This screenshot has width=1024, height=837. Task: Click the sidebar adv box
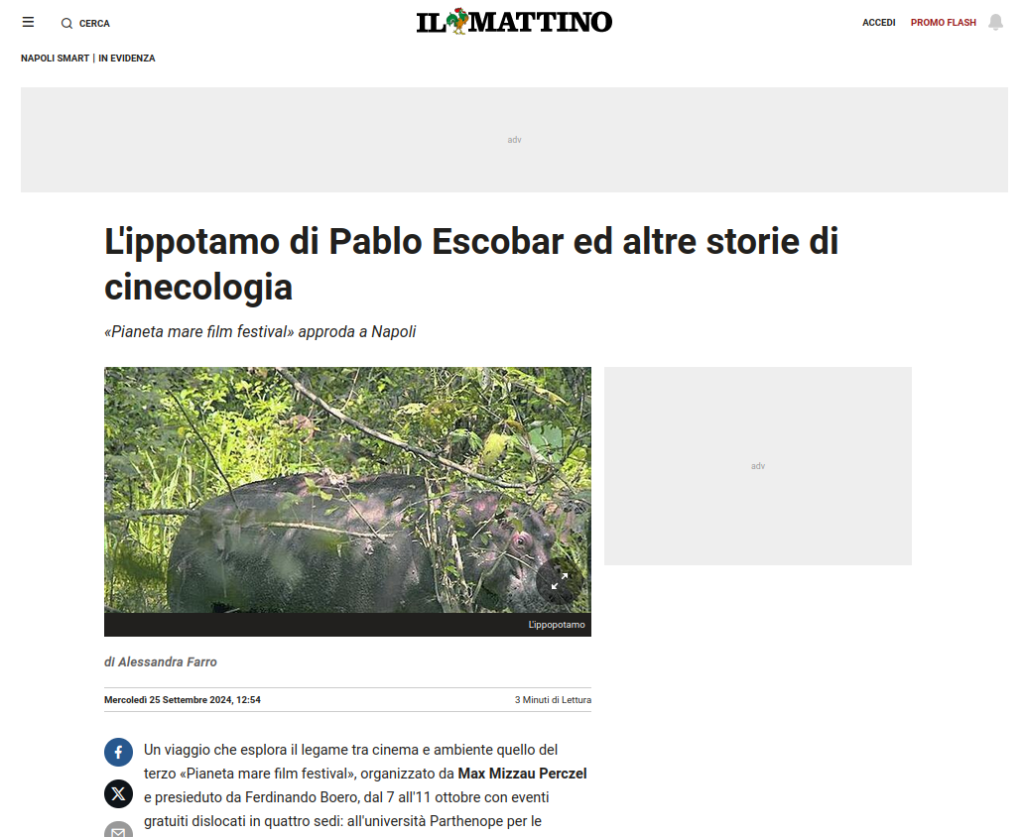coord(758,466)
